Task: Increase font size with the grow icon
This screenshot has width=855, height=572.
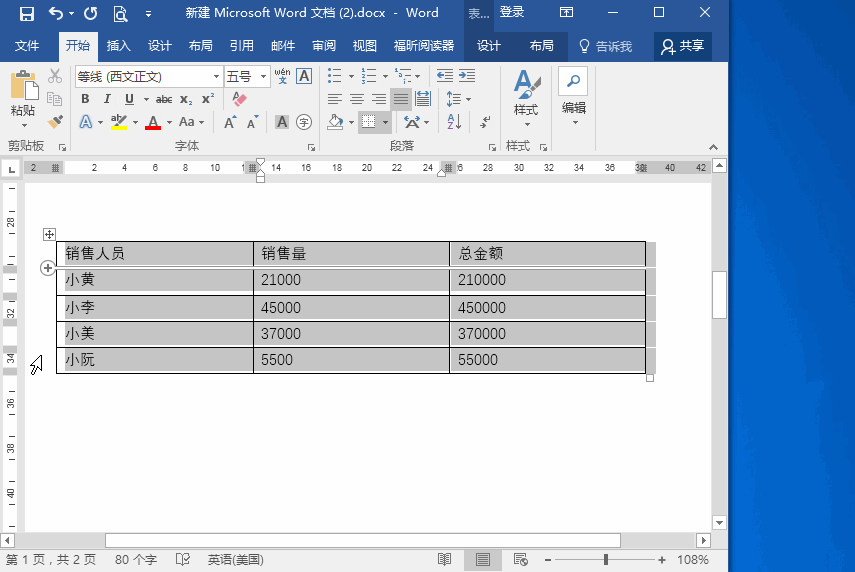Action: (230, 122)
